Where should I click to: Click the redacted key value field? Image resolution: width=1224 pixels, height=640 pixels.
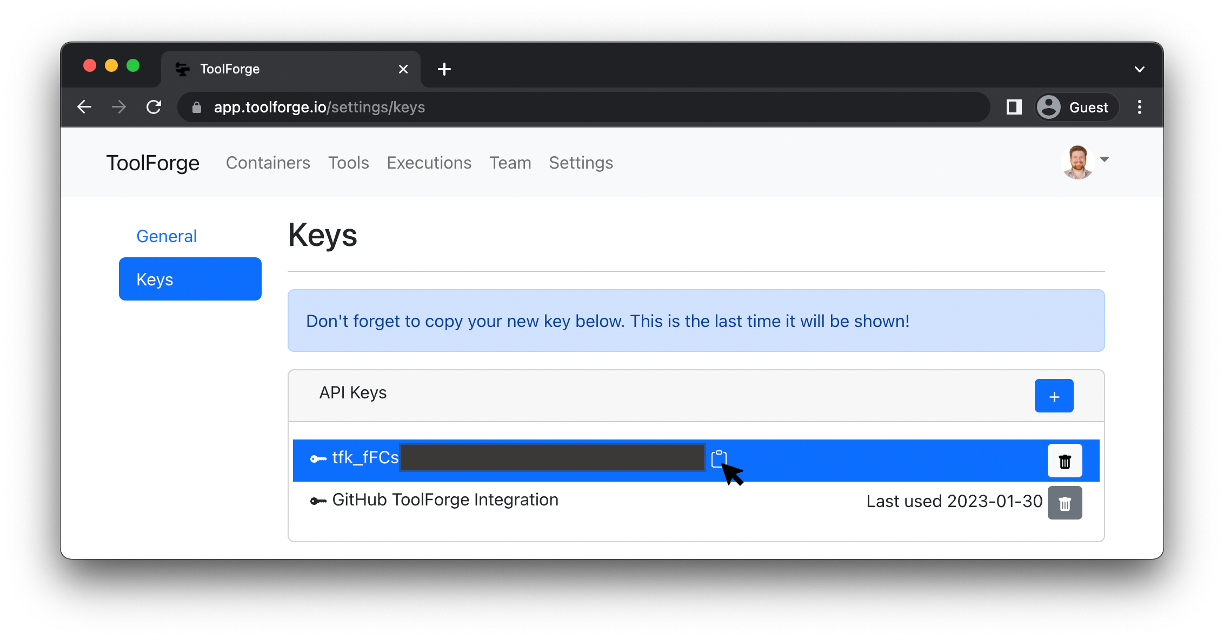click(x=552, y=458)
